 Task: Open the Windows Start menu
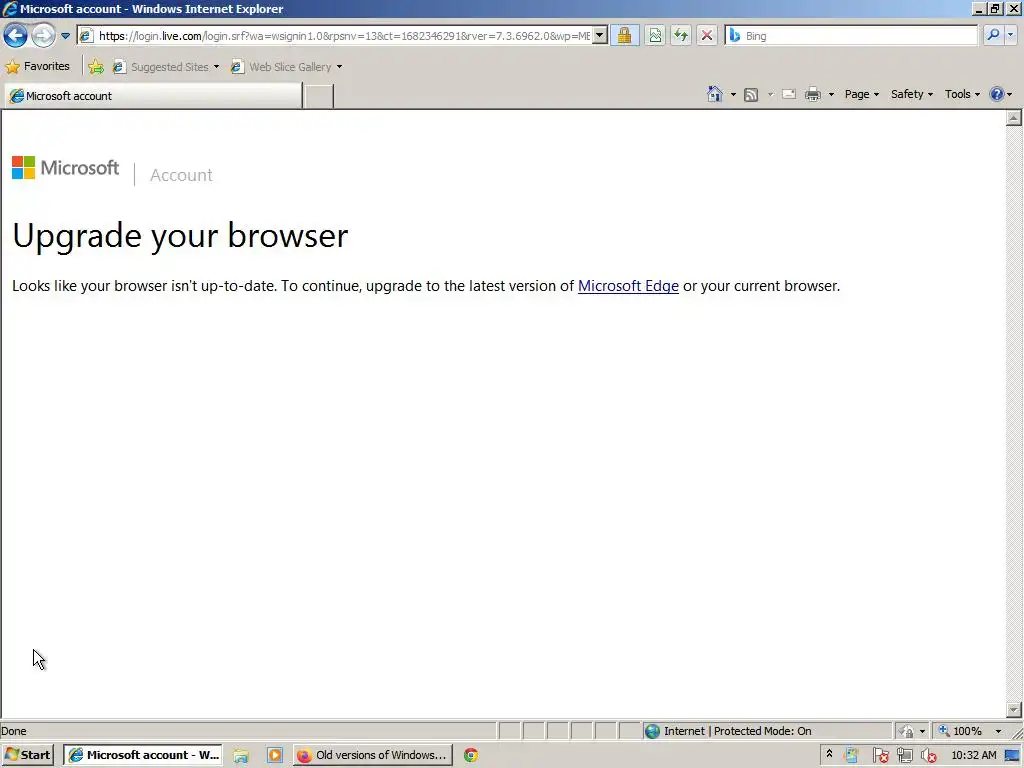pyautogui.click(x=27, y=755)
